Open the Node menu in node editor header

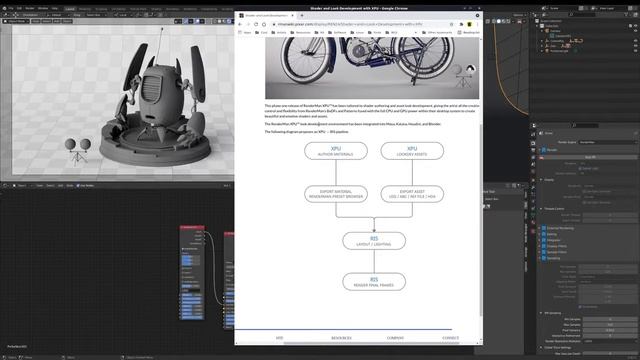(x=70, y=186)
